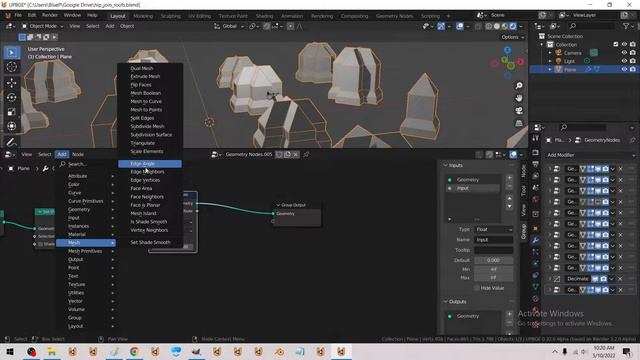This screenshot has height=360, width=640.
Task: Open the Modifier properties wrench tab
Action: pyautogui.click(x=536, y=240)
